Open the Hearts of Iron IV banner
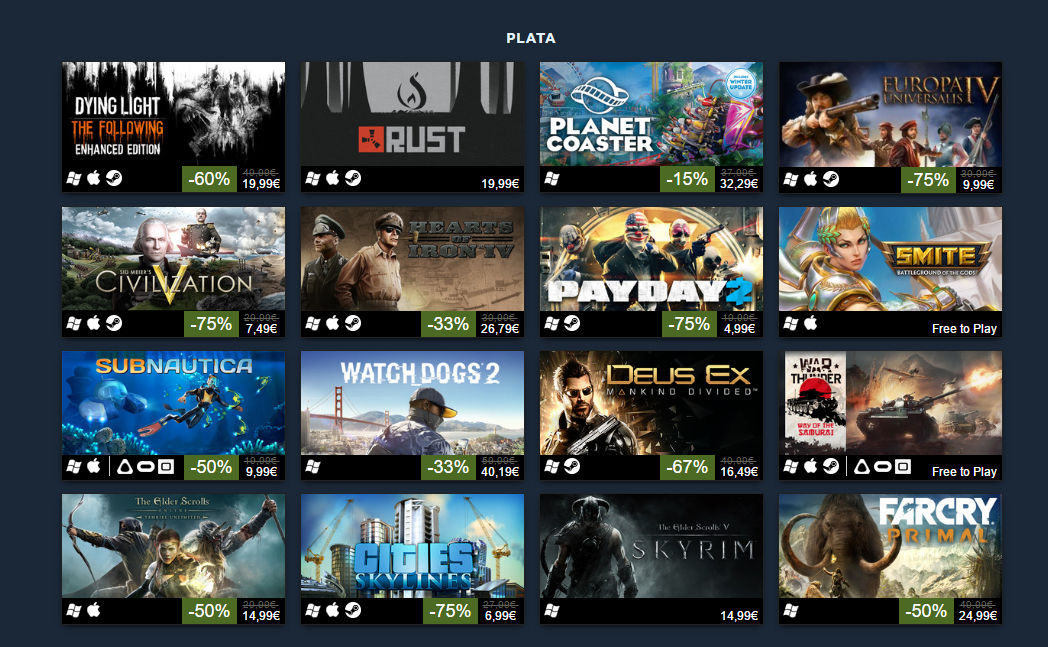This screenshot has width=1048, height=647. pyautogui.click(x=412, y=259)
